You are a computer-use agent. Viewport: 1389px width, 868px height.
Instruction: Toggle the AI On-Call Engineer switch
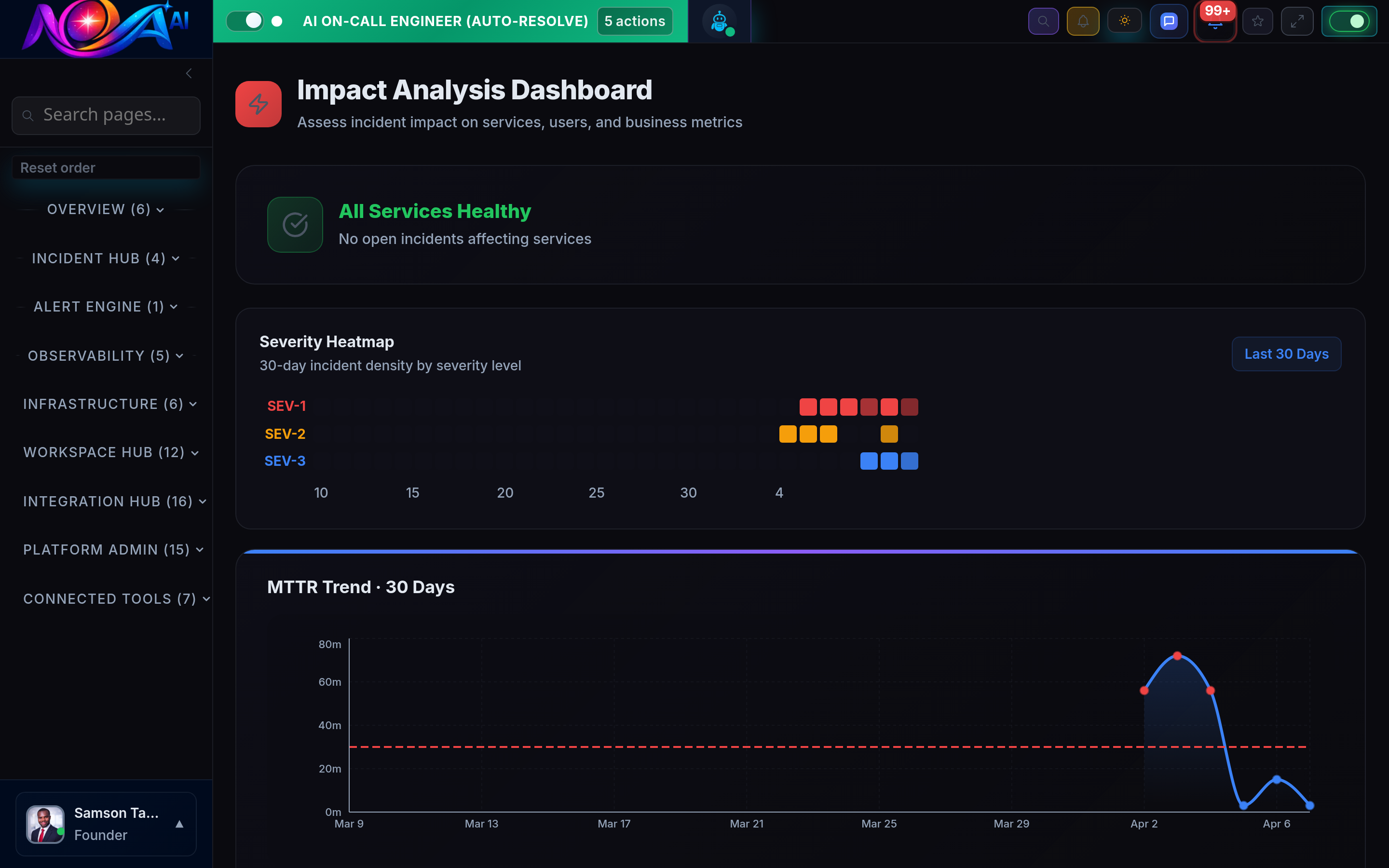(245, 21)
